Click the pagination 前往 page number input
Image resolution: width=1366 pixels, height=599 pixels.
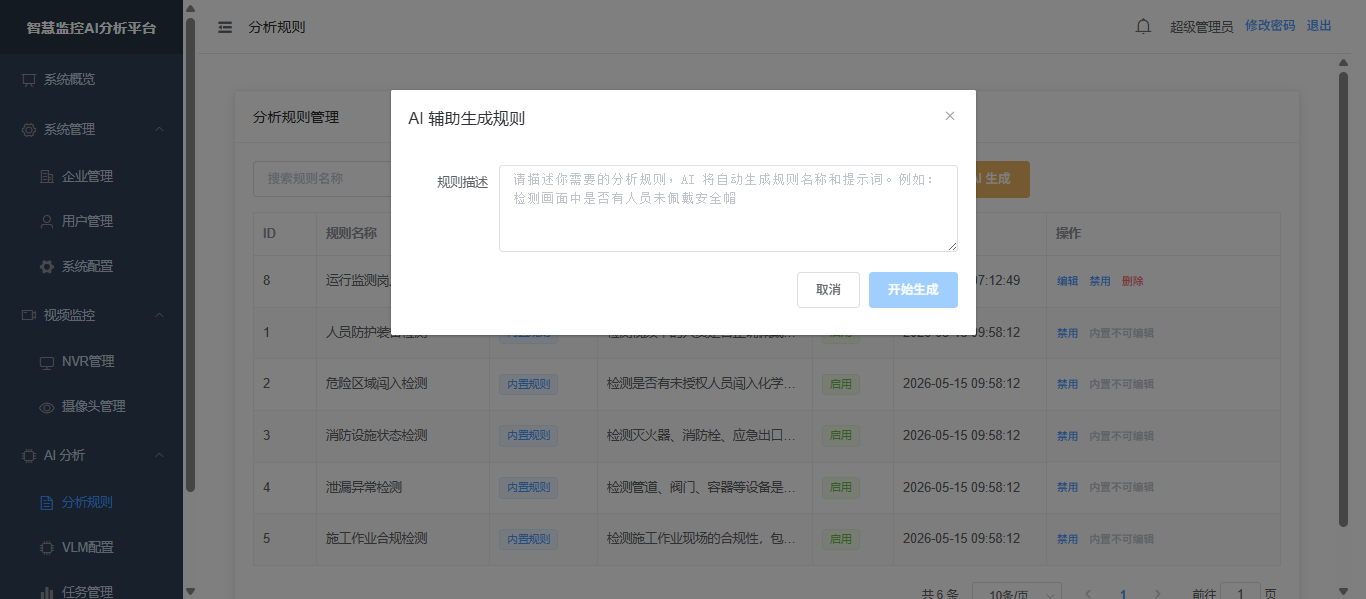coord(1240,593)
